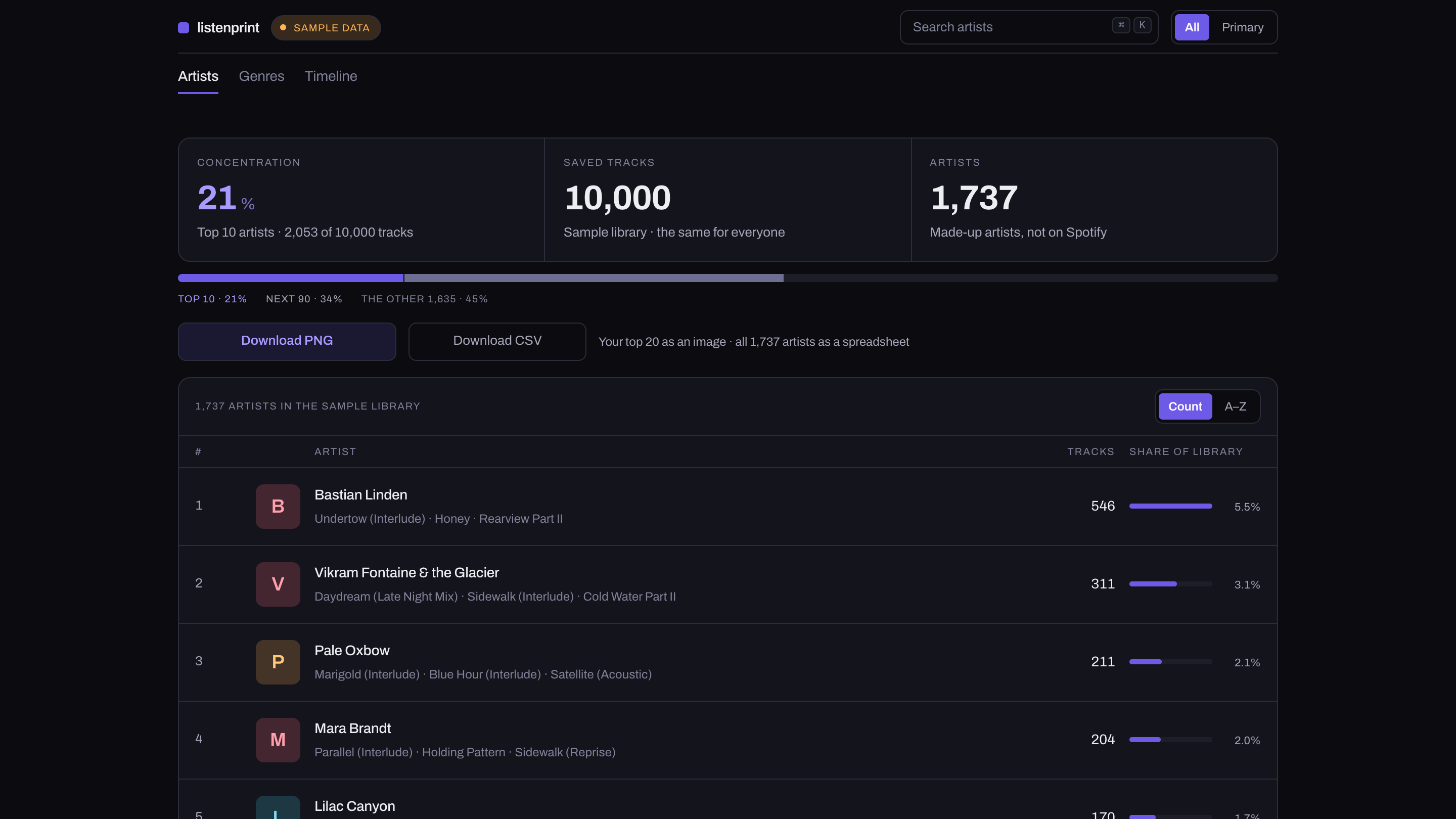The image size is (1456, 819).
Task: Select the Bastian Linden artist name
Action: pyautogui.click(x=360, y=494)
